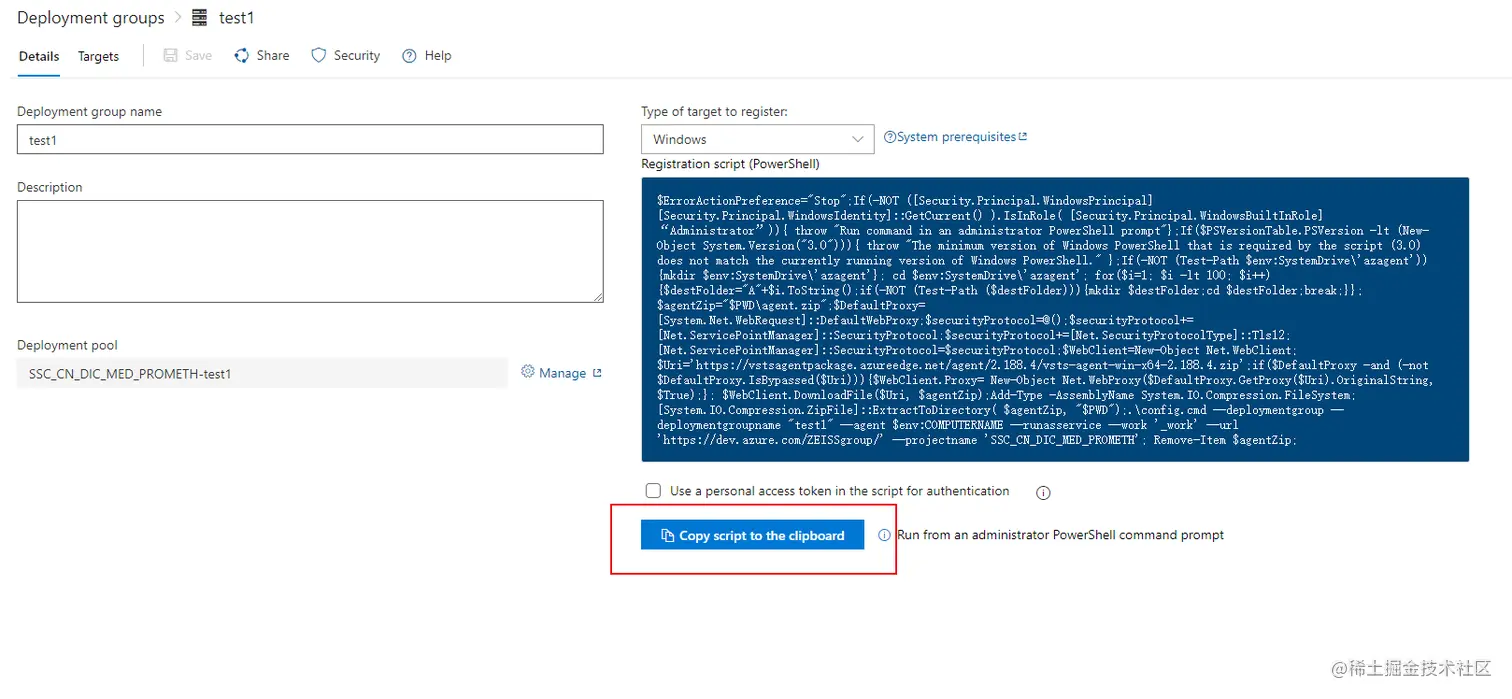
Task: Click the Manage gear icon
Action: tap(528, 372)
